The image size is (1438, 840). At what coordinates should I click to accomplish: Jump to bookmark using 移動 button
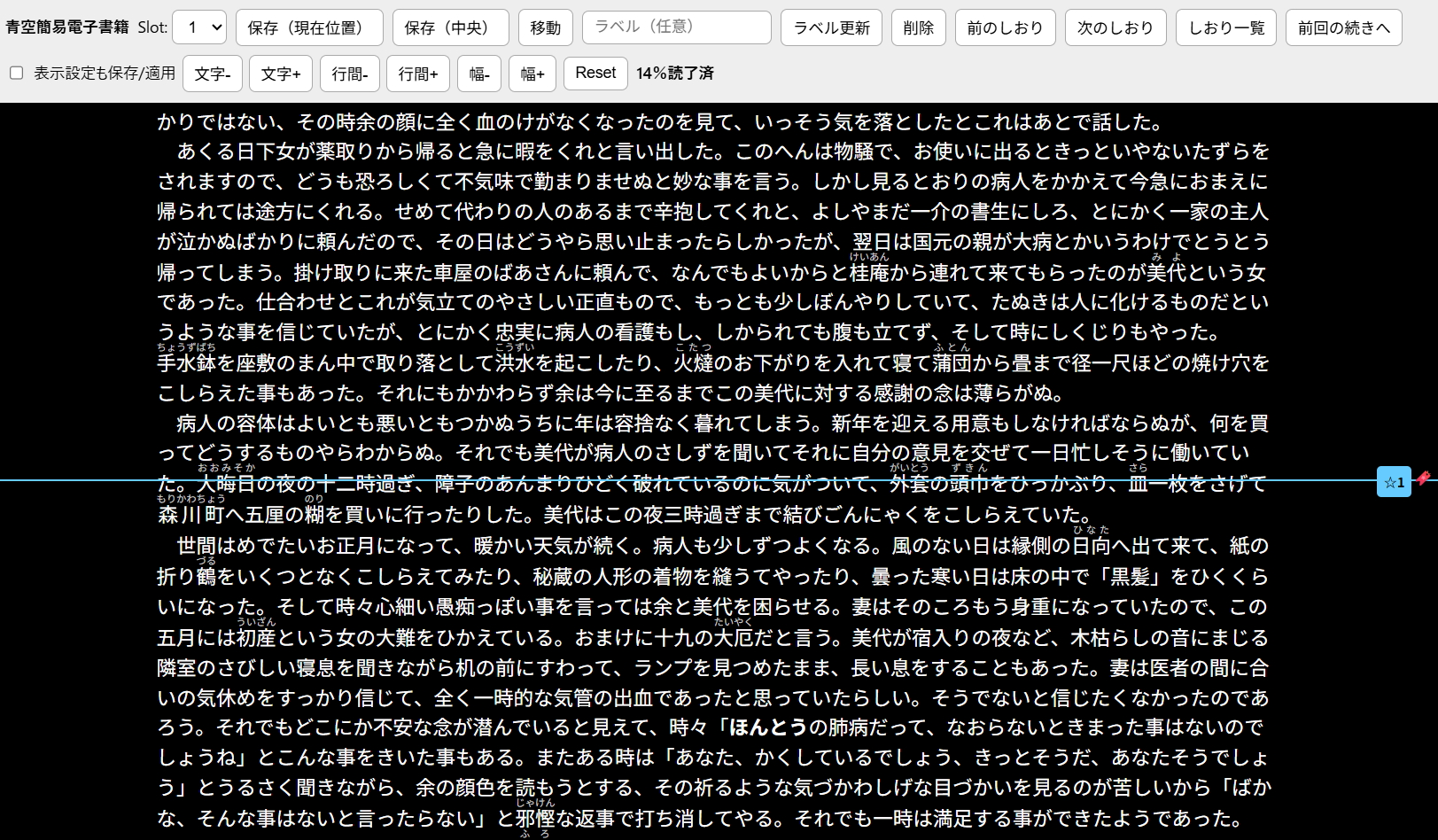[545, 27]
